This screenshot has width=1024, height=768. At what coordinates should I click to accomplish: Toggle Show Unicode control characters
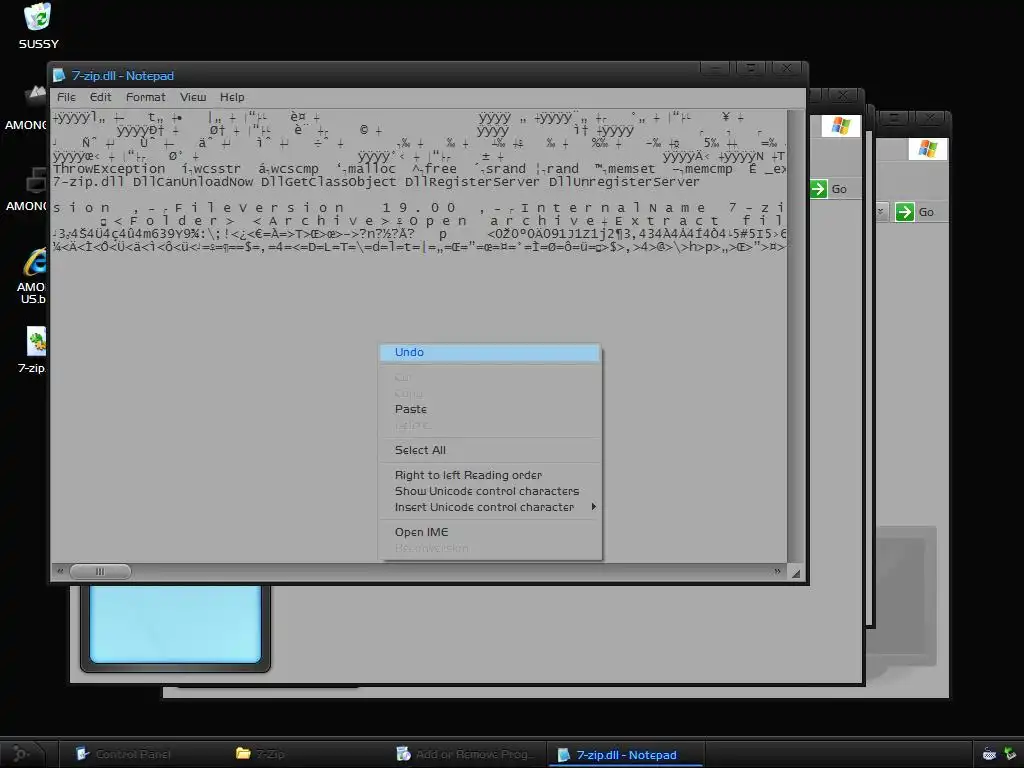point(489,491)
